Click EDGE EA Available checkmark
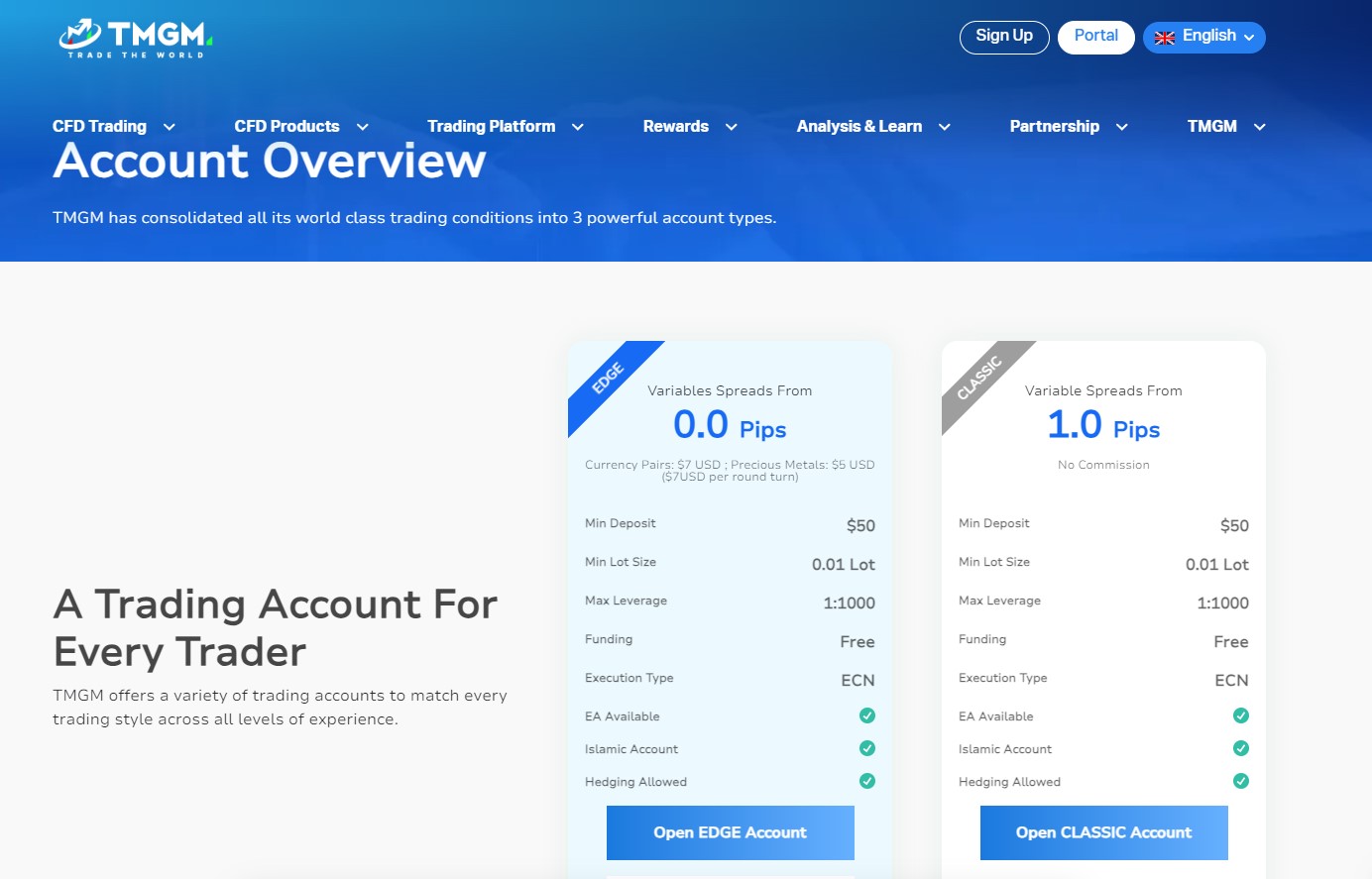Screen dimensions: 1372x879 [x=867, y=715]
